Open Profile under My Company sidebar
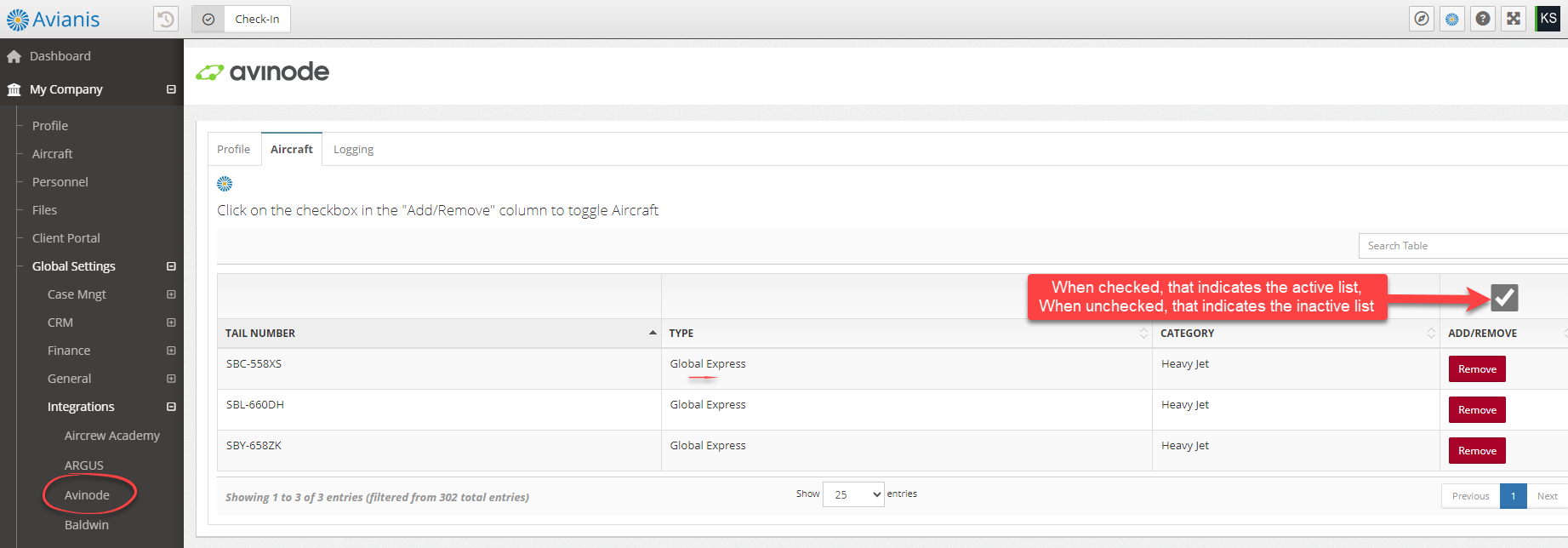The height and width of the screenshot is (548, 1568). tap(50, 126)
